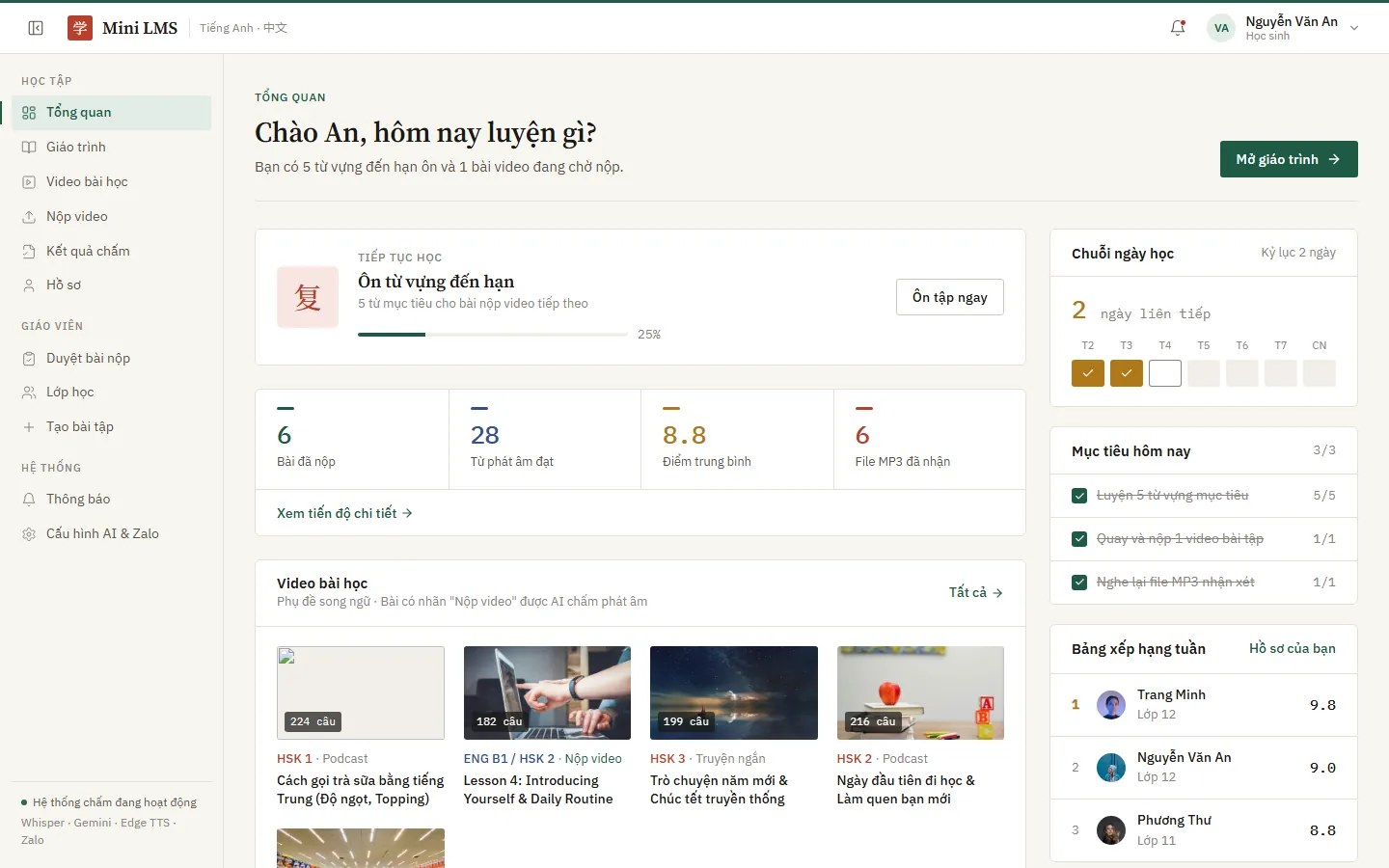Click Nguyễn Văn An's leaderboard avatar
Viewport: 1389px width, 868px height.
1111,768
